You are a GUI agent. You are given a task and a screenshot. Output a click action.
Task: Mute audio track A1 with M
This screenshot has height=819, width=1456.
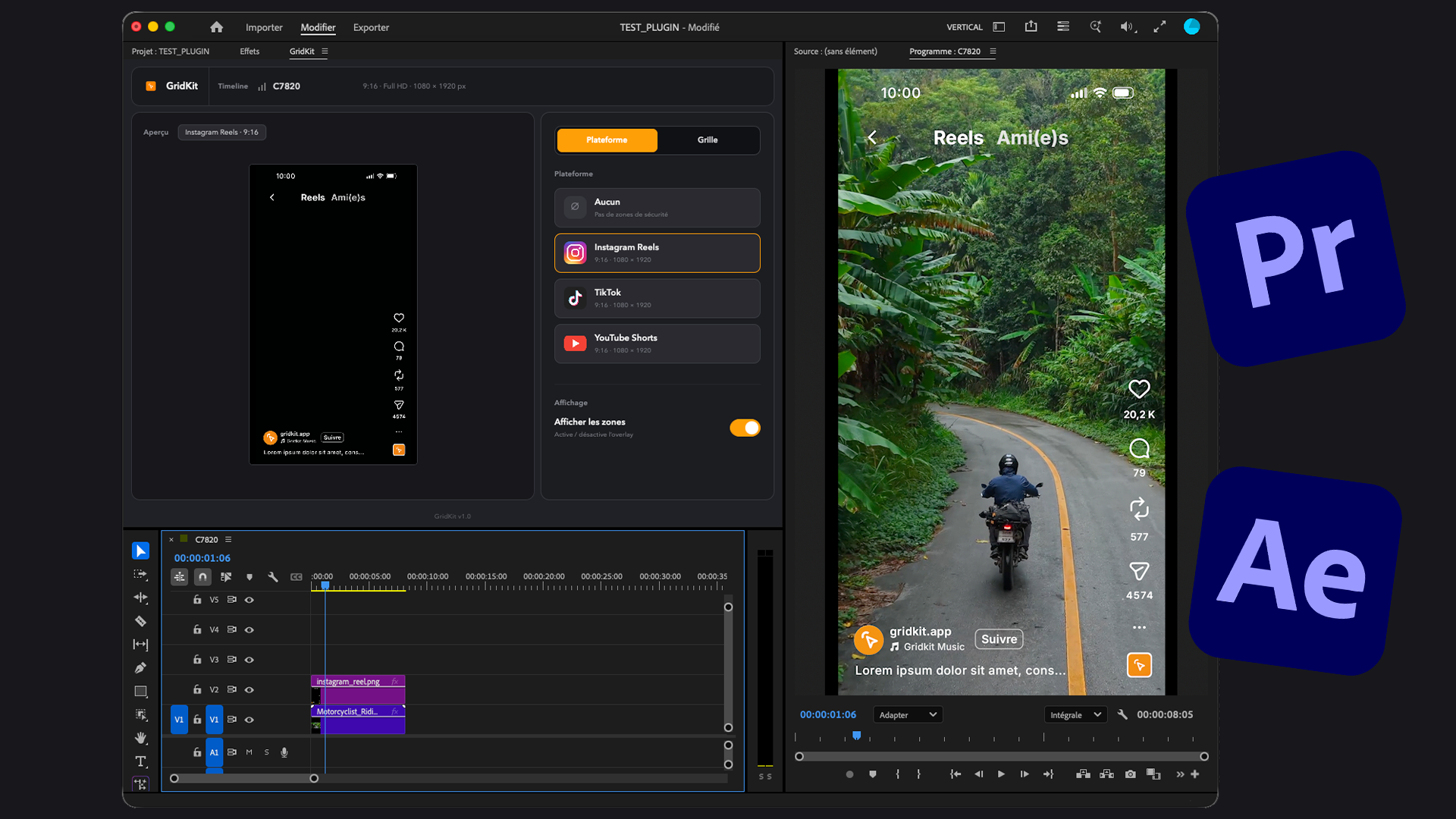tap(249, 752)
